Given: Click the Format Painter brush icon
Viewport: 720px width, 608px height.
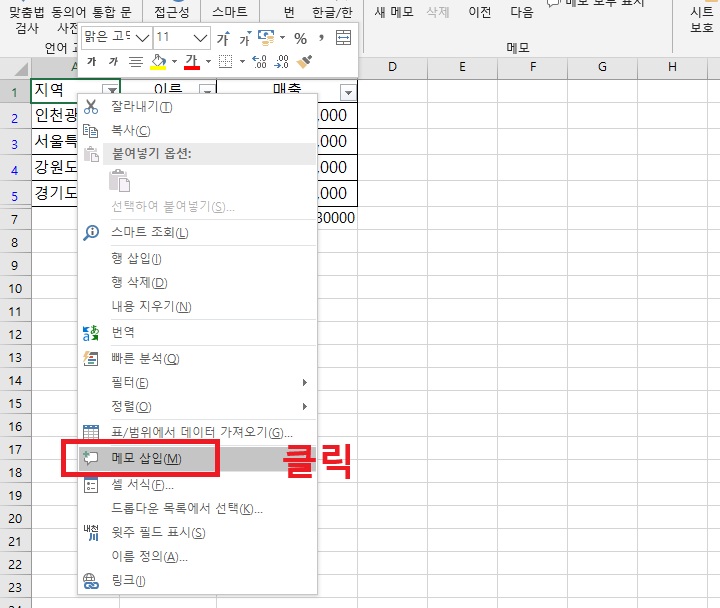Looking at the screenshot, I should click(304, 62).
